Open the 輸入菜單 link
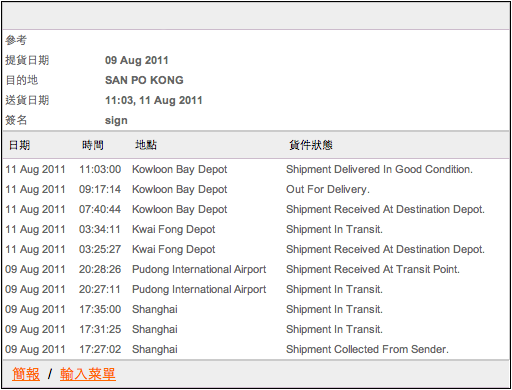The height and width of the screenshot is (390, 512). tap(88, 374)
